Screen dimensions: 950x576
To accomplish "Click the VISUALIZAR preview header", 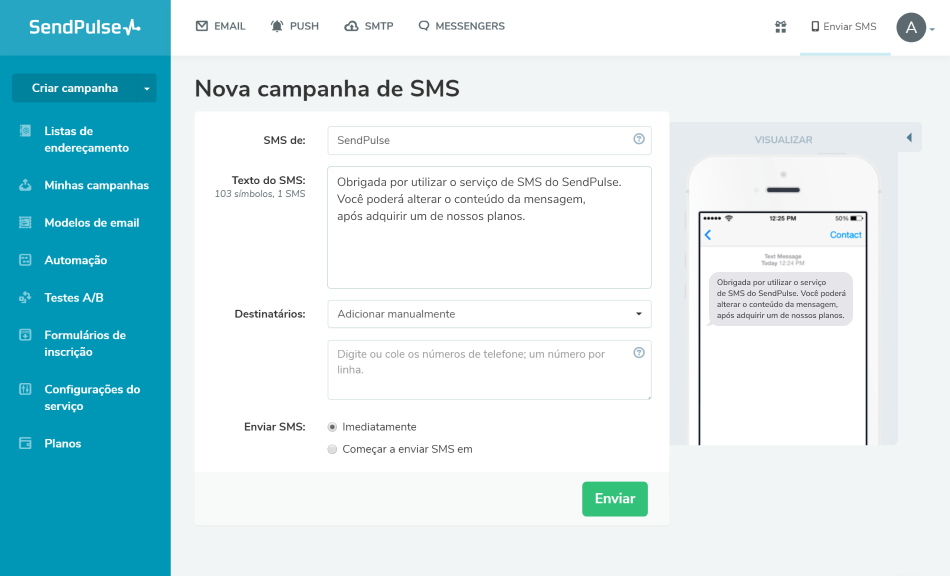I will coord(783,139).
